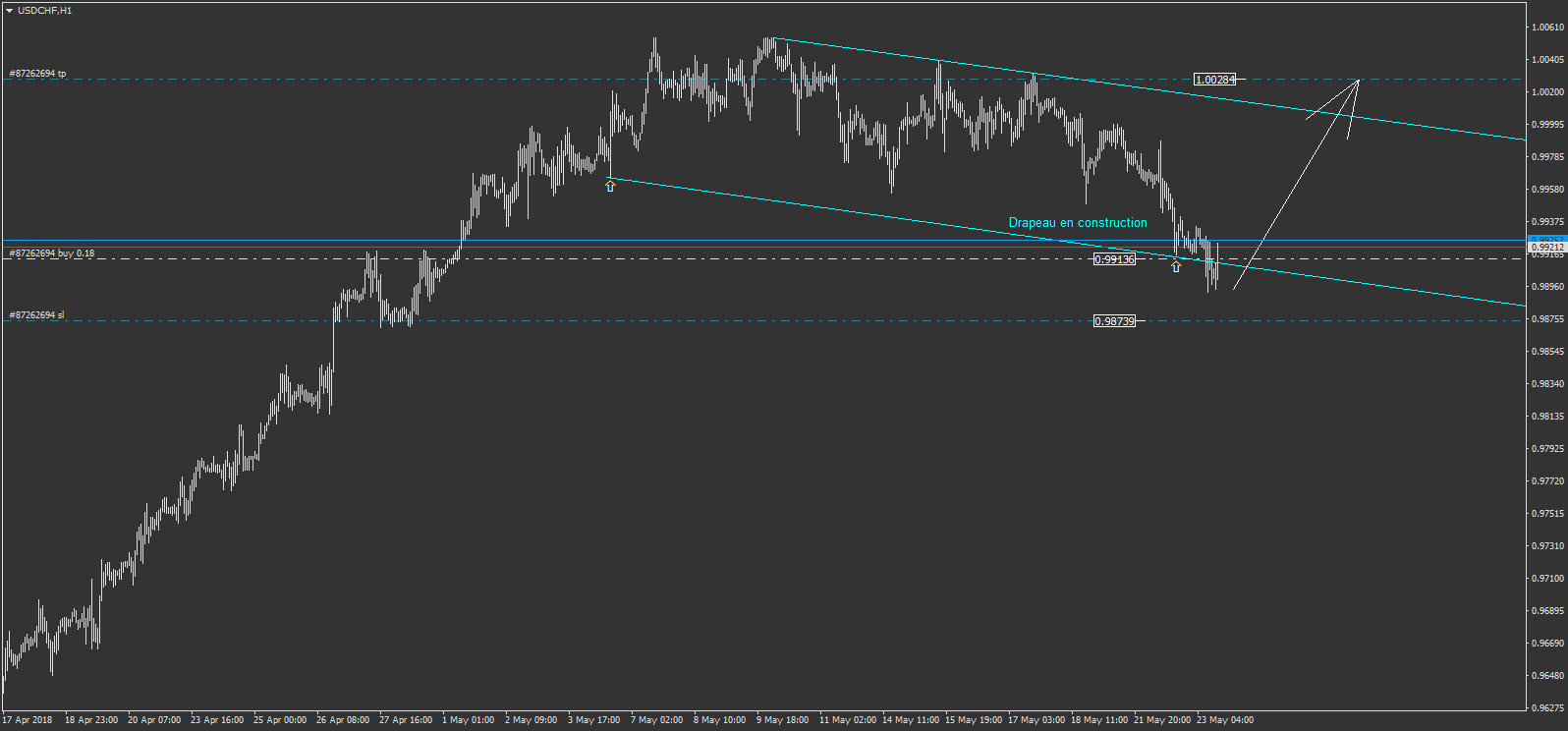Click the 7 May 02:00 time label

pyautogui.click(x=657, y=720)
